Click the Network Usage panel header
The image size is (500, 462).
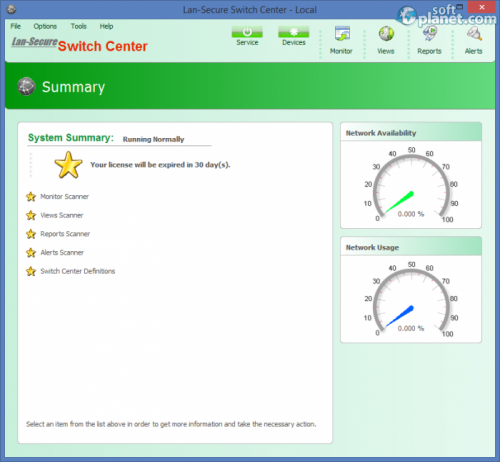click(411, 247)
